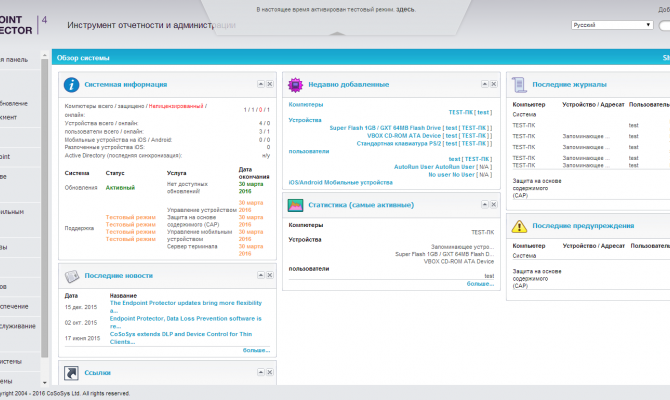Click the pyramid arrow handle under the test mode banner
670x400 pixels.
337,33
